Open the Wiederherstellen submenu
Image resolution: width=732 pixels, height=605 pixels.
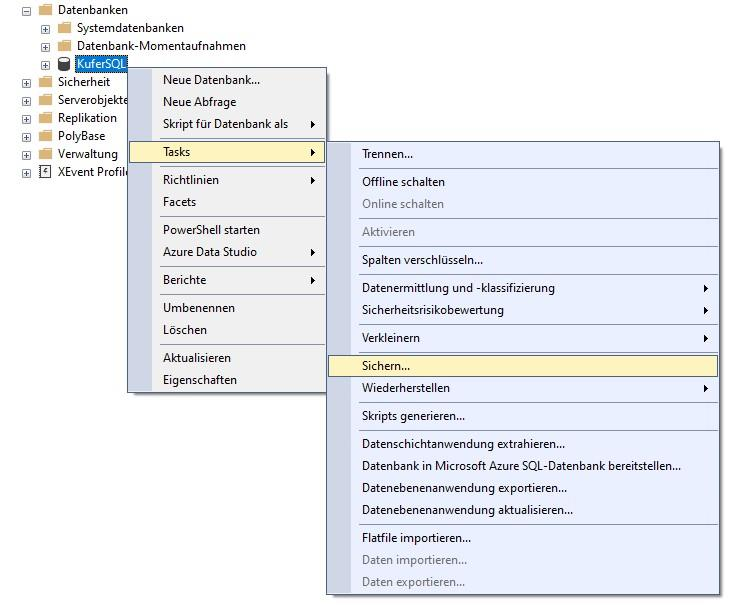tap(523, 388)
